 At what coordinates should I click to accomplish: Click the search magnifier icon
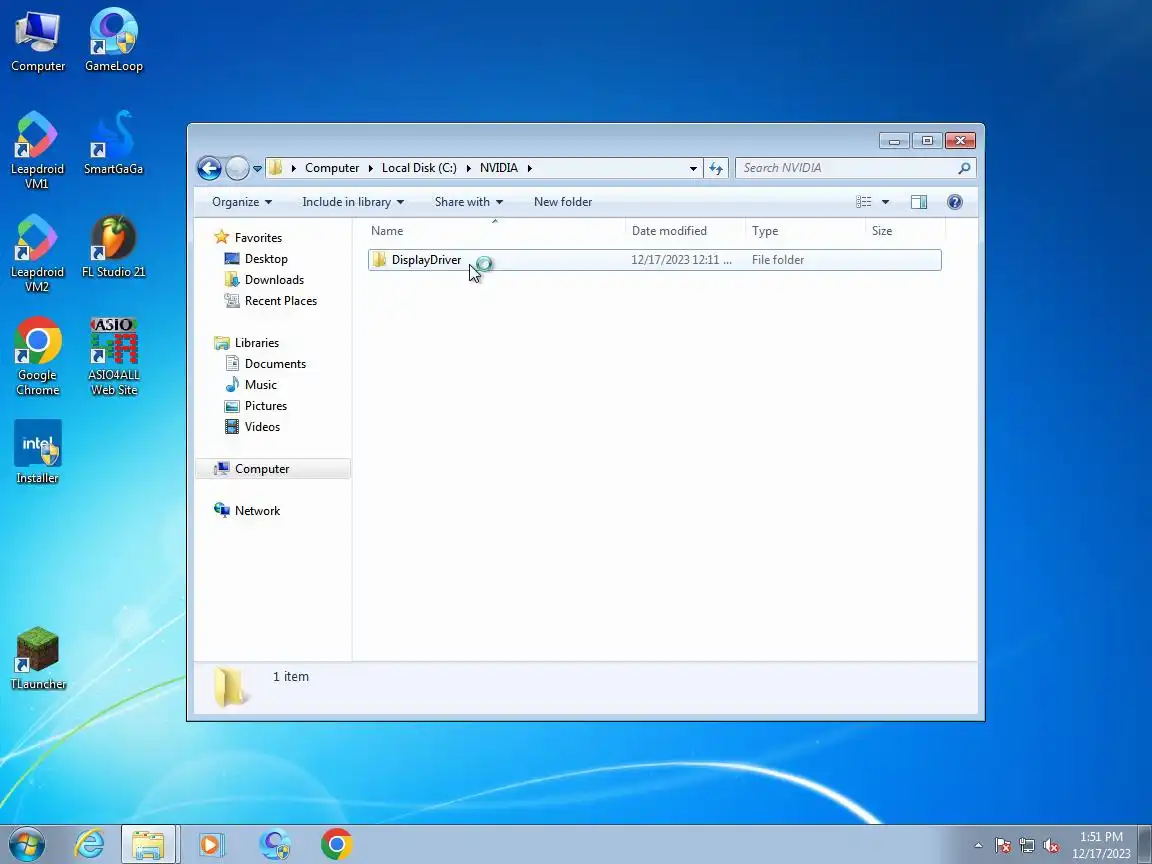tap(964, 168)
